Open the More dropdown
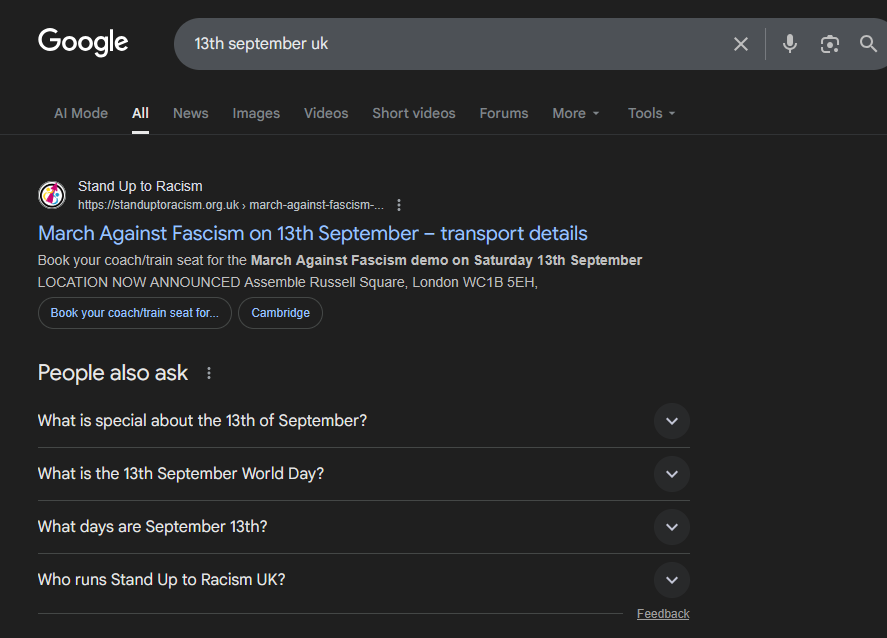887x638 pixels. [576, 113]
